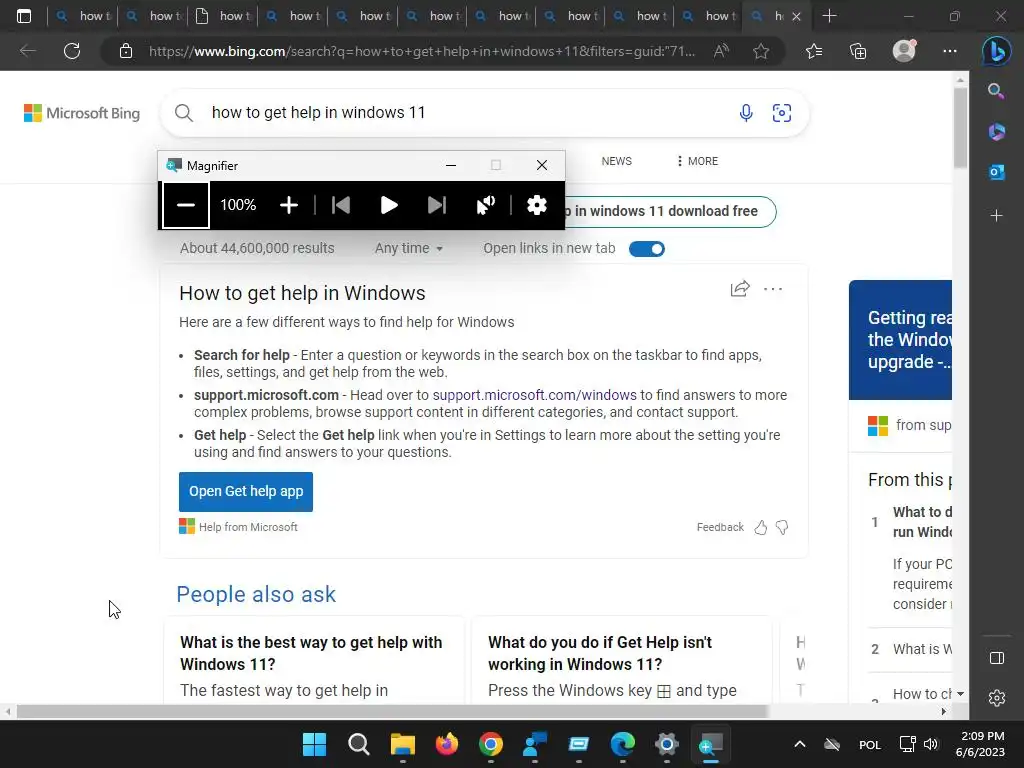Open Edge Collections icon
The height and width of the screenshot is (768, 1024).
[x=858, y=51]
